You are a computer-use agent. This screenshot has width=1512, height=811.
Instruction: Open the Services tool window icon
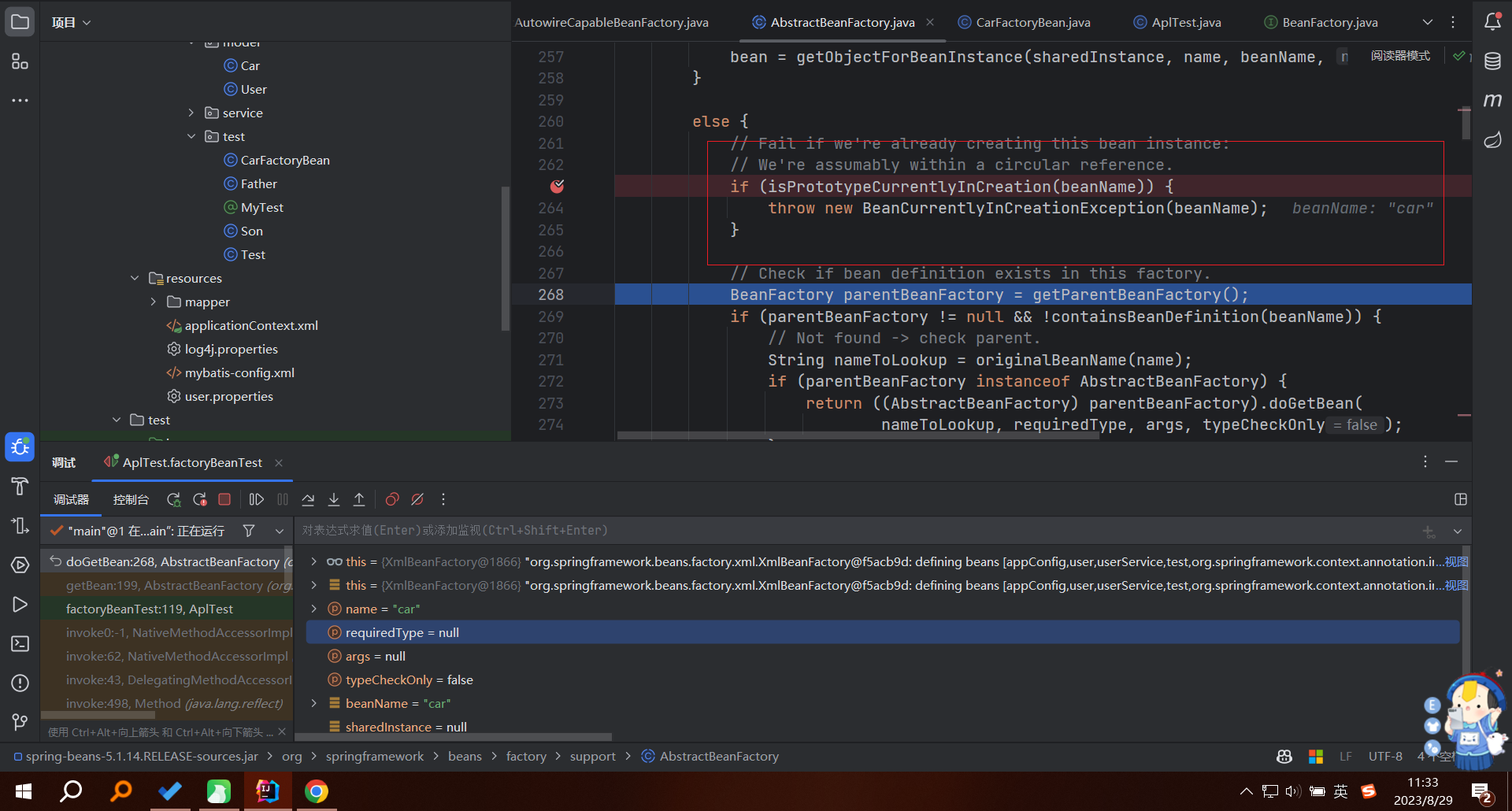pyautogui.click(x=20, y=565)
